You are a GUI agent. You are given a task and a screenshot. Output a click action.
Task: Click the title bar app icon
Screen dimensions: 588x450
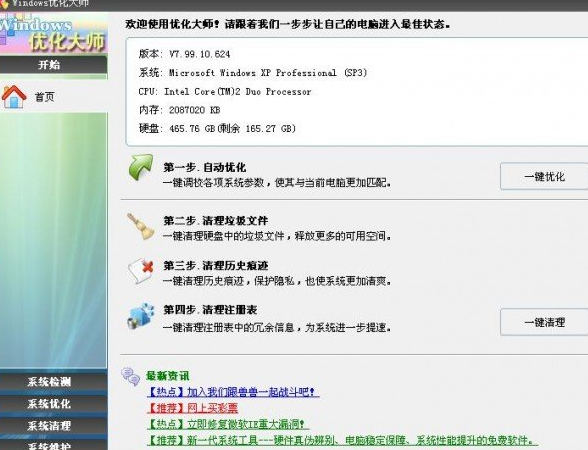pyautogui.click(x=4, y=3)
